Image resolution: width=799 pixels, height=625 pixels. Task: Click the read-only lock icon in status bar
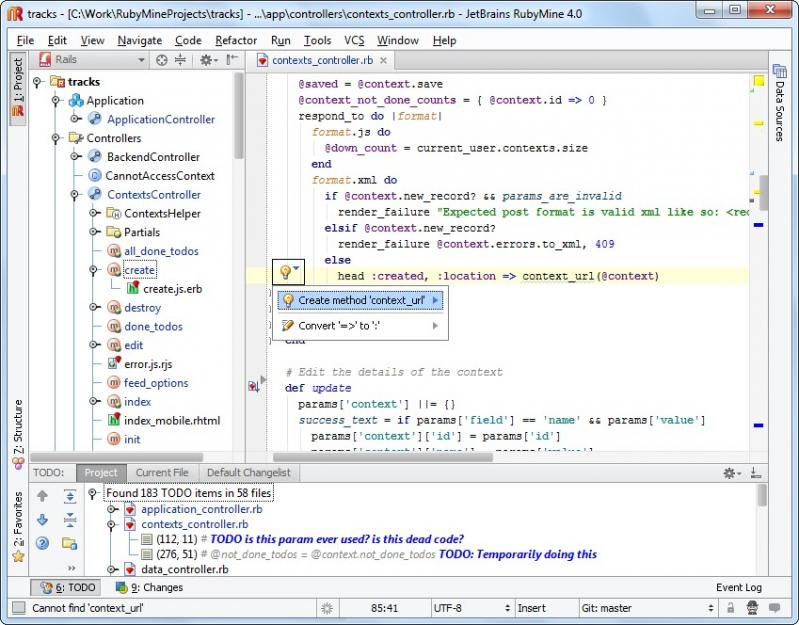pyautogui.click(x=730, y=608)
